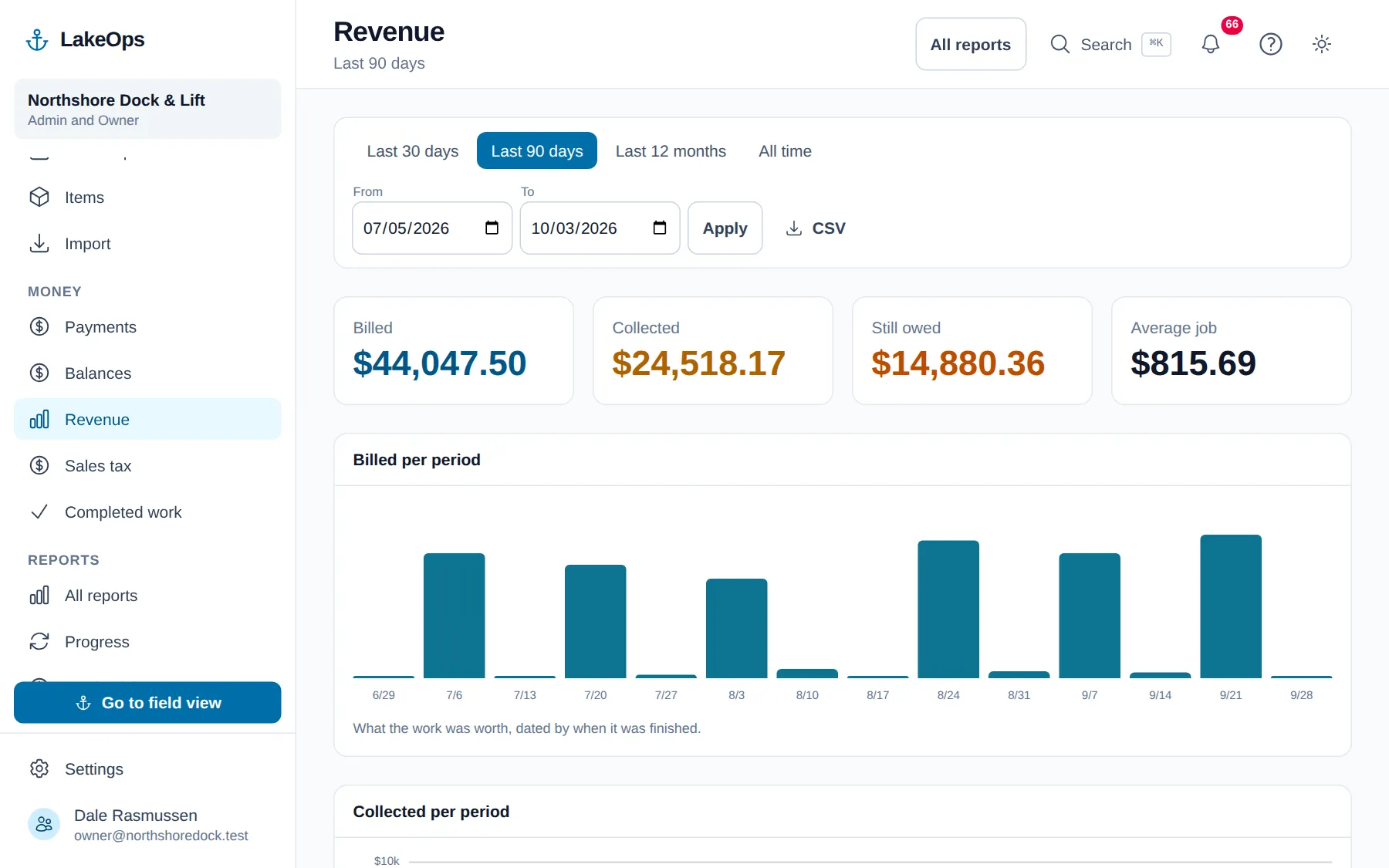This screenshot has width=1389, height=868.
Task: Switch to Last 12 months range
Action: click(671, 151)
